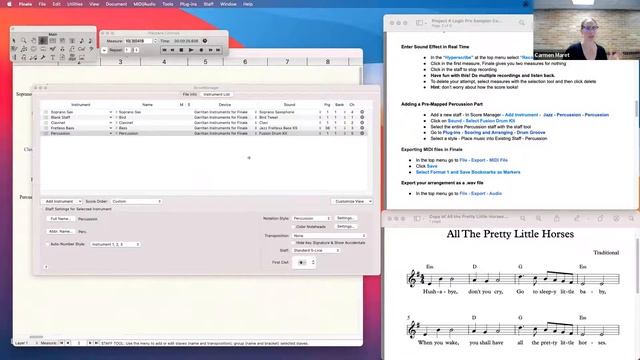Select the arrow Selection tool in Main palette
The height and width of the screenshot is (360, 640).
coord(14,41)
